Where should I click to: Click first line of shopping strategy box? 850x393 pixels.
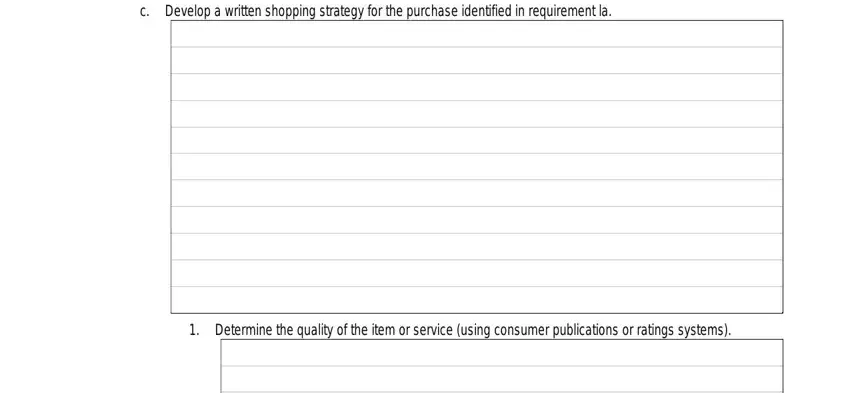coord(476,34)
